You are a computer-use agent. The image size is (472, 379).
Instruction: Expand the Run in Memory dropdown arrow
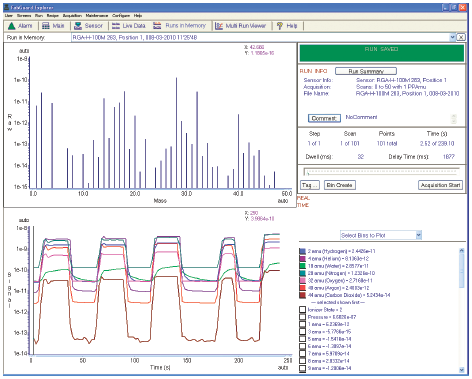(453, 37)
